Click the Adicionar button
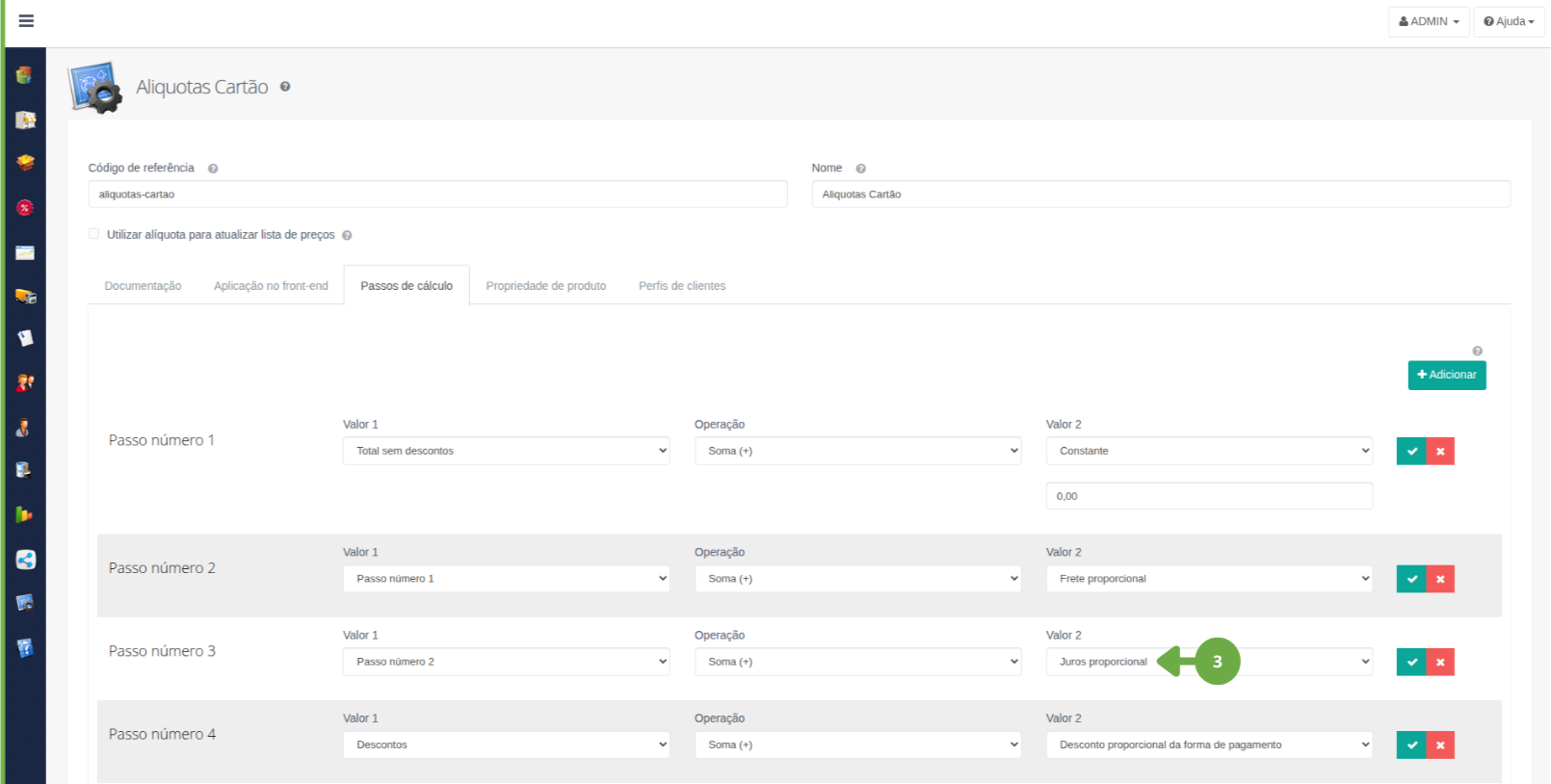The width and height of the screenshot is (1551, 784). pos(1446,375)
